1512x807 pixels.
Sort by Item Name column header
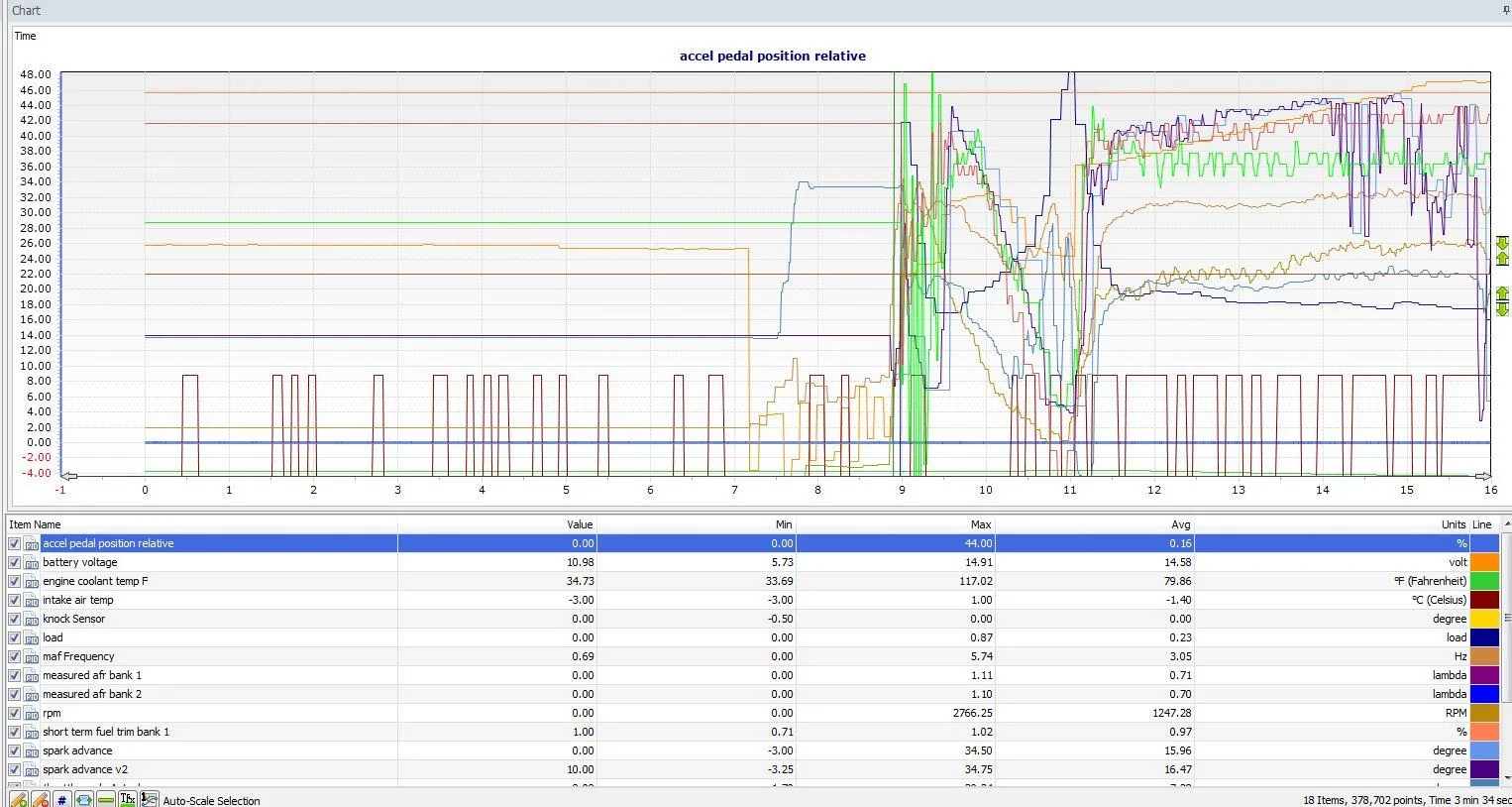point(201,524)
